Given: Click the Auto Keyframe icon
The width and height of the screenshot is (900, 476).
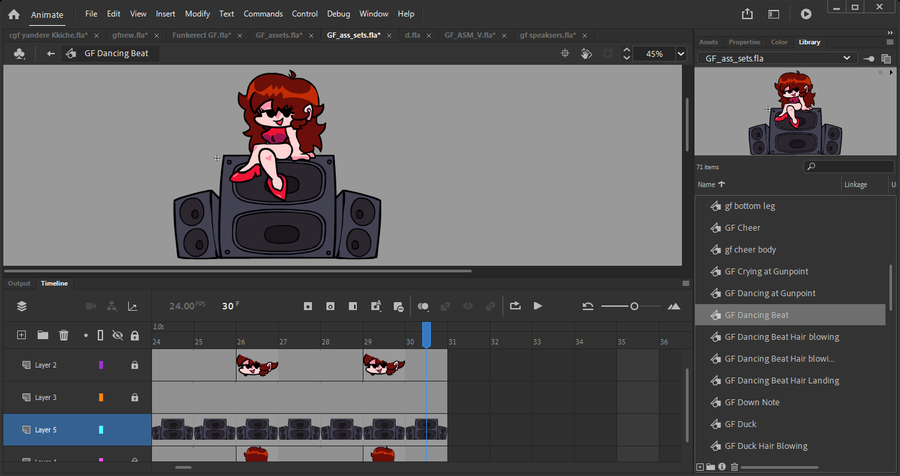Looking at the screenshot, I should (x=376, y=306).
